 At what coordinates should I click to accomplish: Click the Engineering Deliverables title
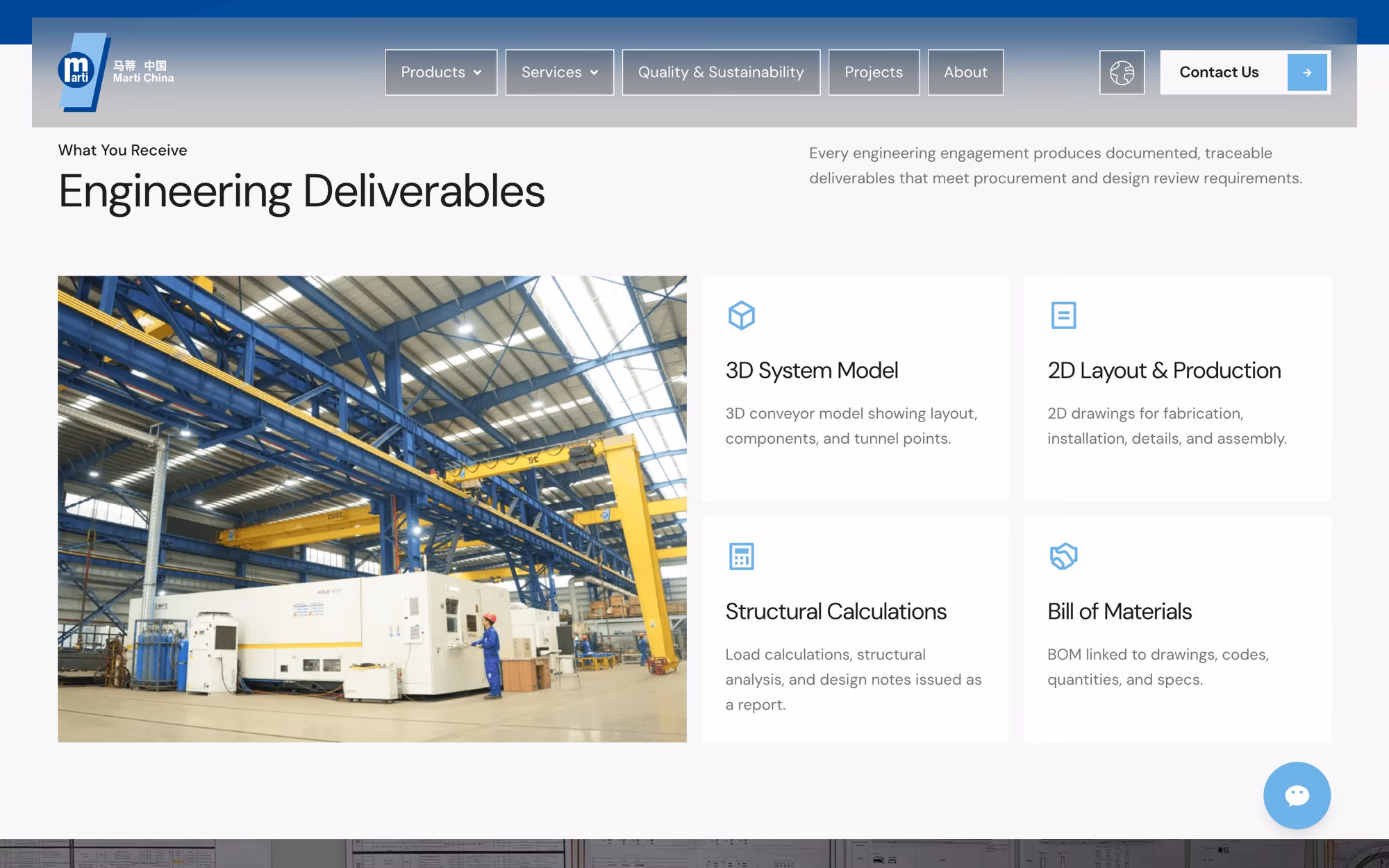click(301, 191)
